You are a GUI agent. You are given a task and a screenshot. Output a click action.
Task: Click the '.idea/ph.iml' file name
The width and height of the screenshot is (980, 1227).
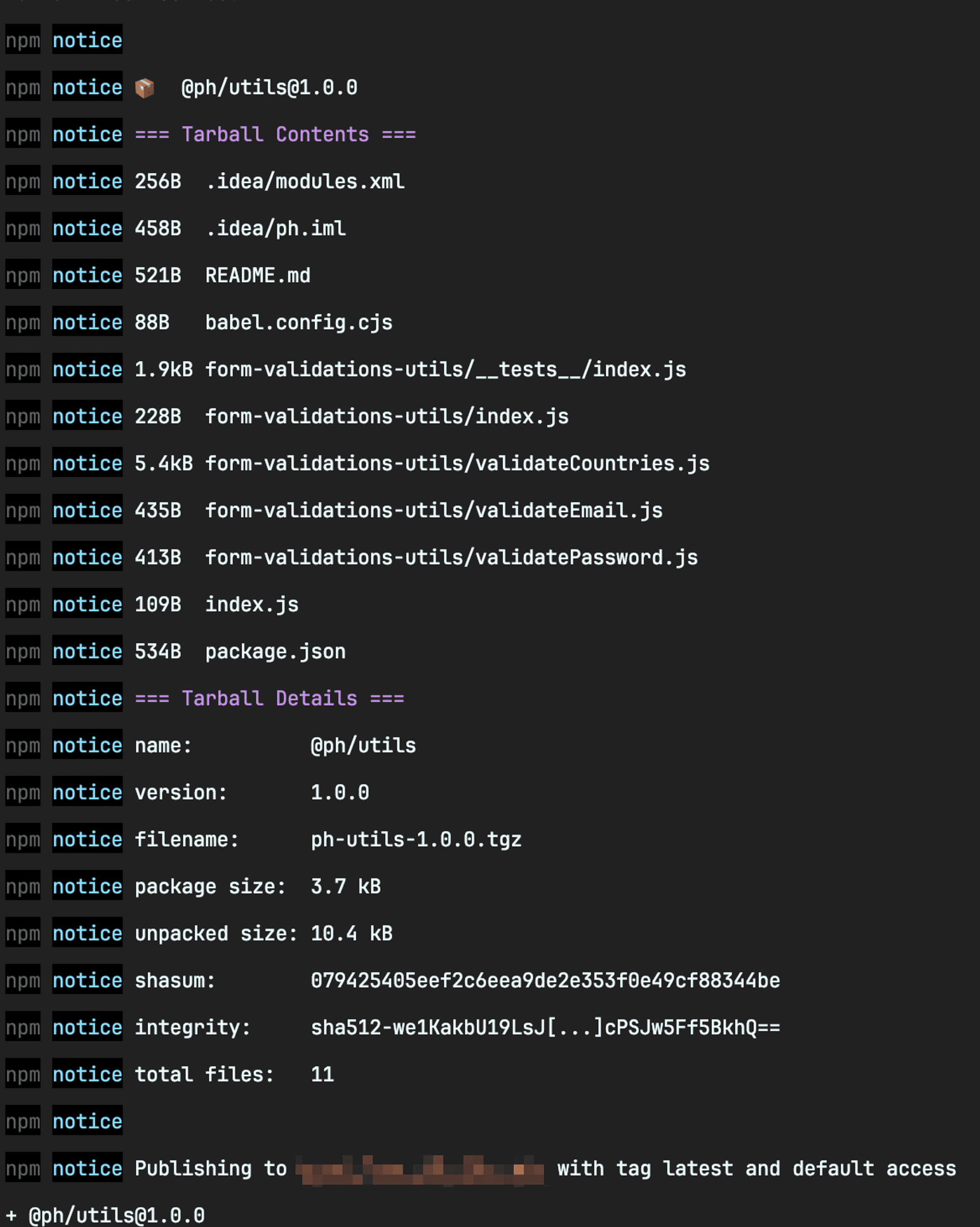click(275, 228)
